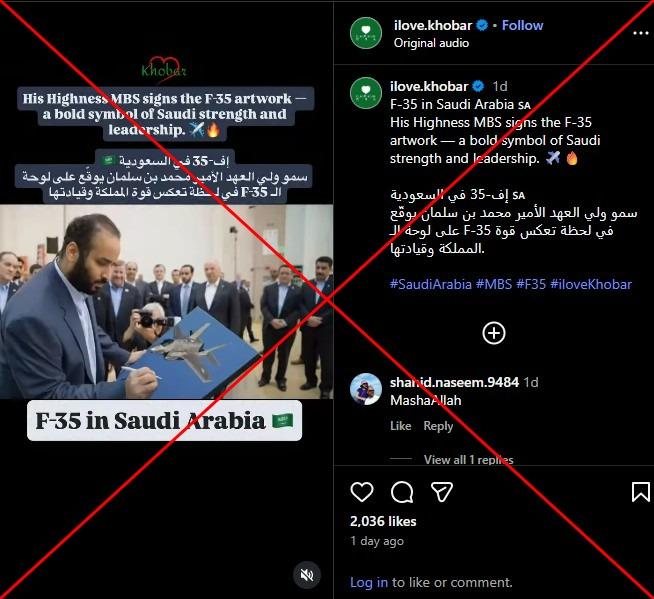
Task: Follow the ilove.khobar account
Action: click(522, 25)
